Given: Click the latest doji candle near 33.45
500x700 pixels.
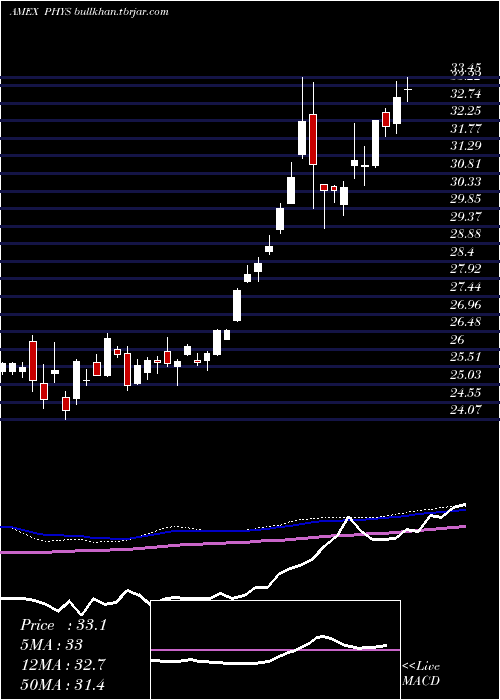Looking at the screenshot, I should click(408, 89).
